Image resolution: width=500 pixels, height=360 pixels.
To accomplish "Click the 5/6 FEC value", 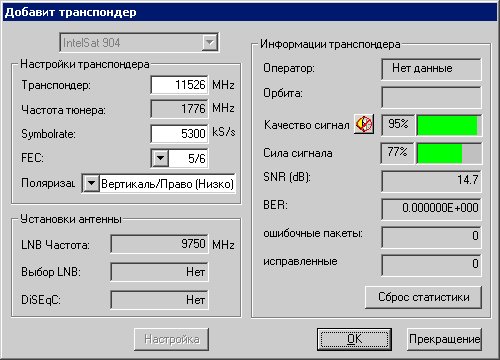I will tap(197, 158).
